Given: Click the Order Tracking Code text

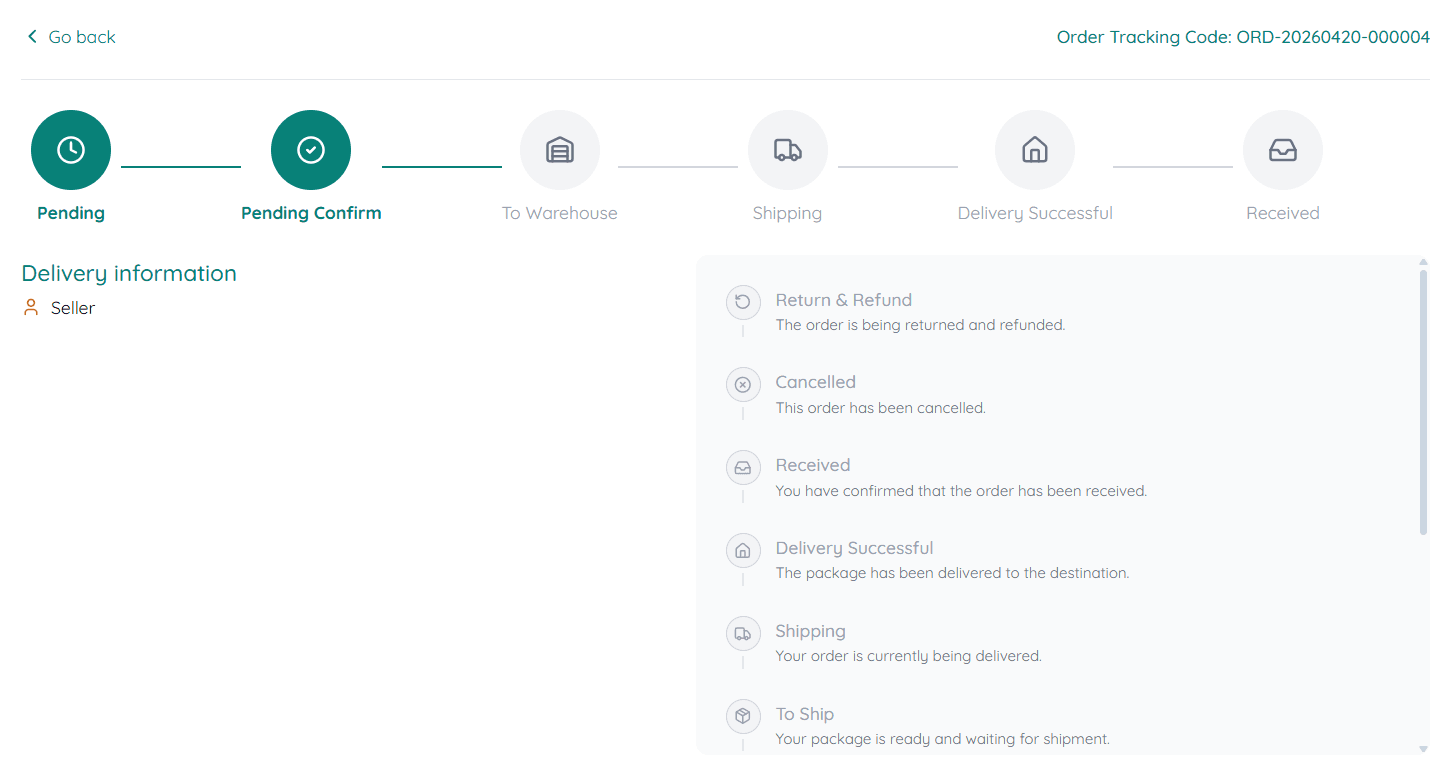Looking at the screenshot, I should coord(1243,37).
